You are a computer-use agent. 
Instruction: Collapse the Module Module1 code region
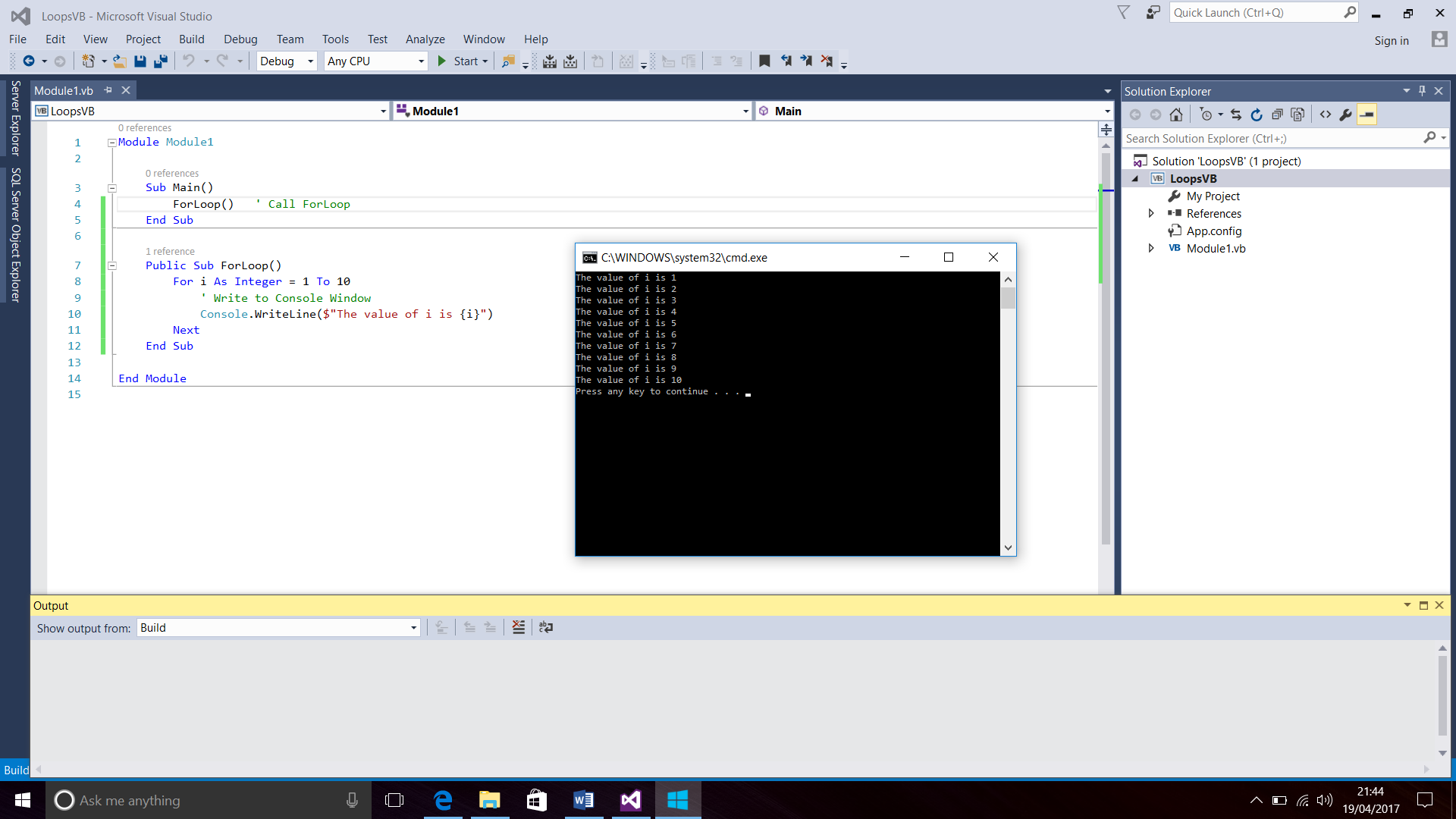tap(112, 143)
